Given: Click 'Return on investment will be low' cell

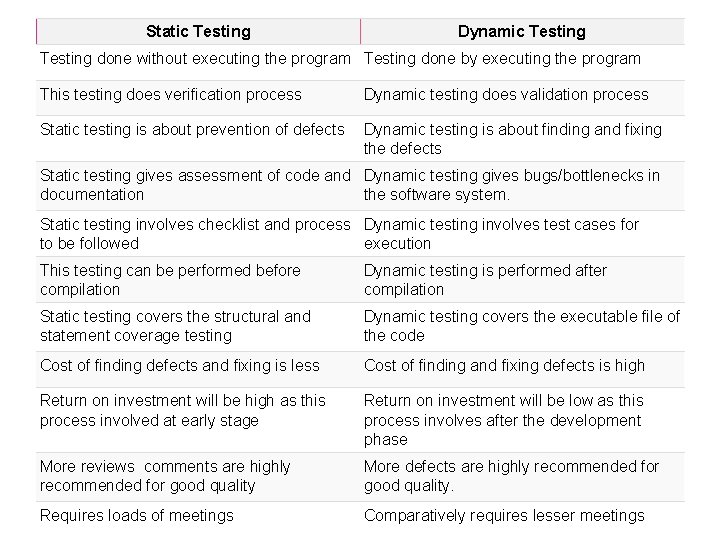Looking at the screenshot, I should click(522, 420).
